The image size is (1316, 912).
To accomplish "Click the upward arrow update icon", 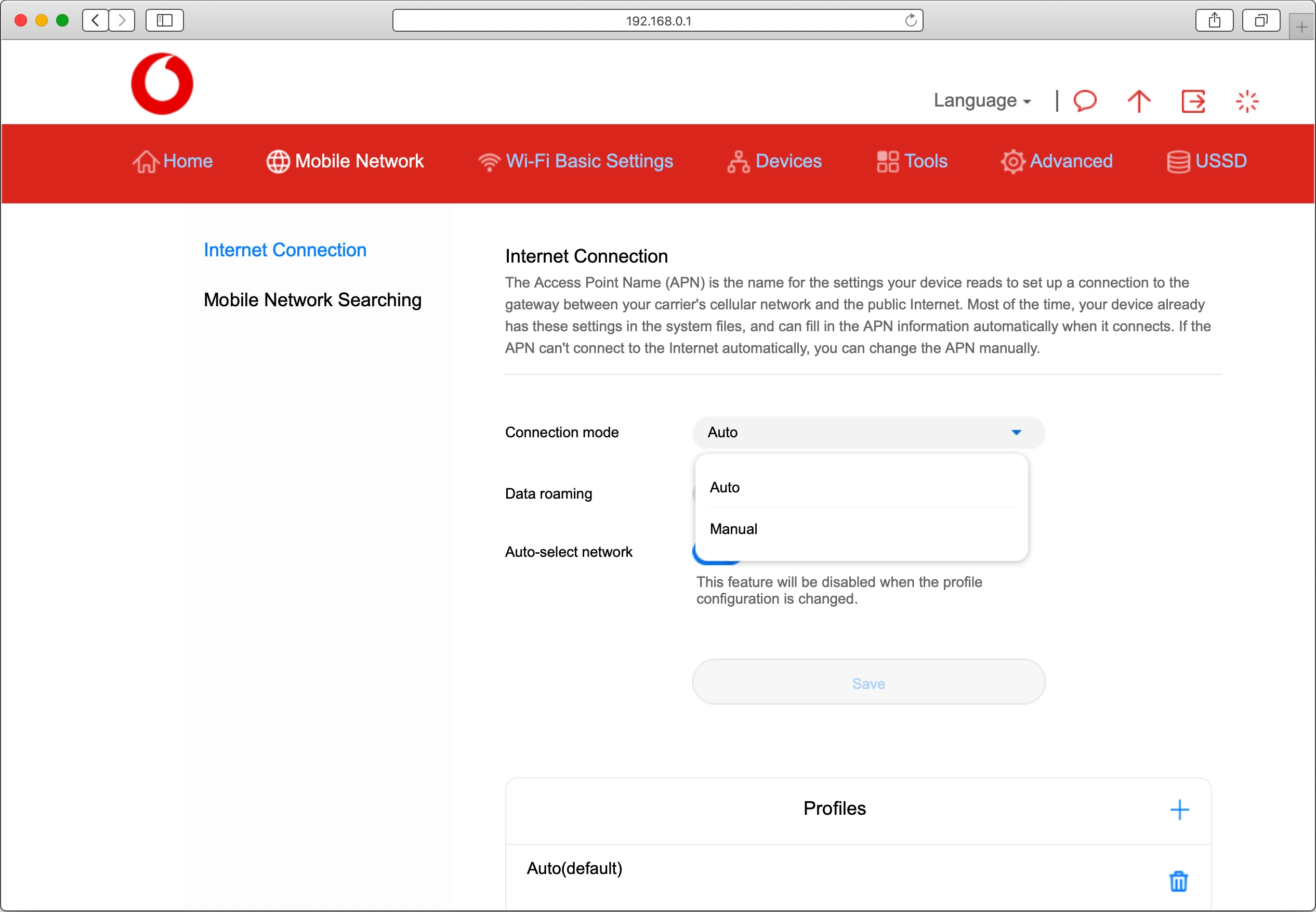I will point(1138,101).
